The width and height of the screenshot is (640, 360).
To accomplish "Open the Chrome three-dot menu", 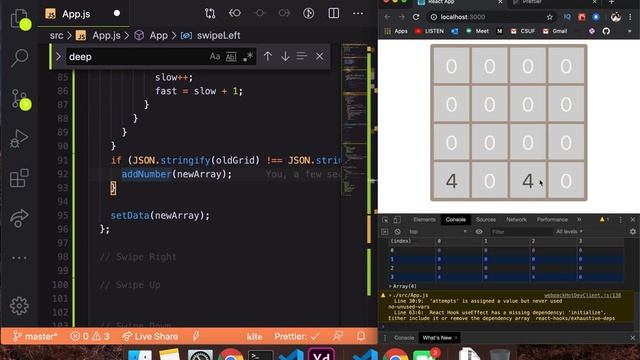I will click(630, 17).
